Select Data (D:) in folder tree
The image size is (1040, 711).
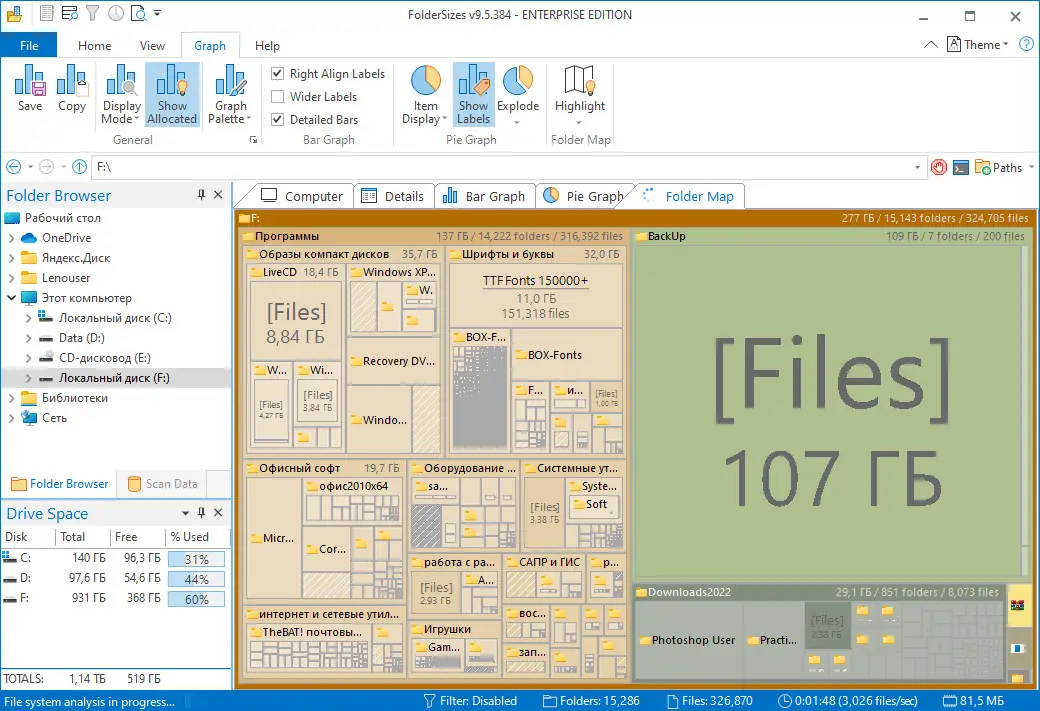(x=82, y=338)
